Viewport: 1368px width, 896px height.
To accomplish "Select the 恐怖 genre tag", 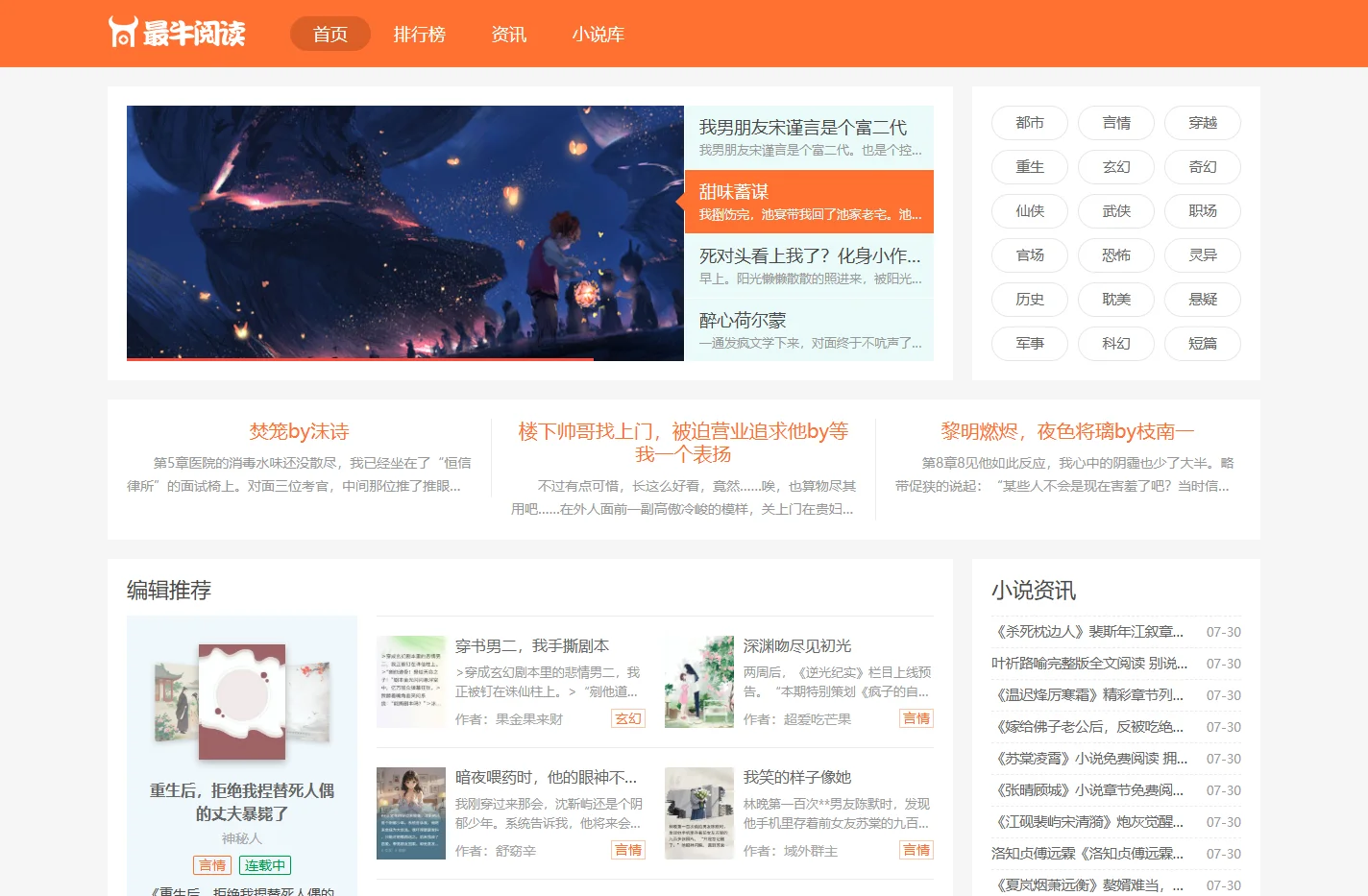I will pyautogui.click(x=1116, y=255).
